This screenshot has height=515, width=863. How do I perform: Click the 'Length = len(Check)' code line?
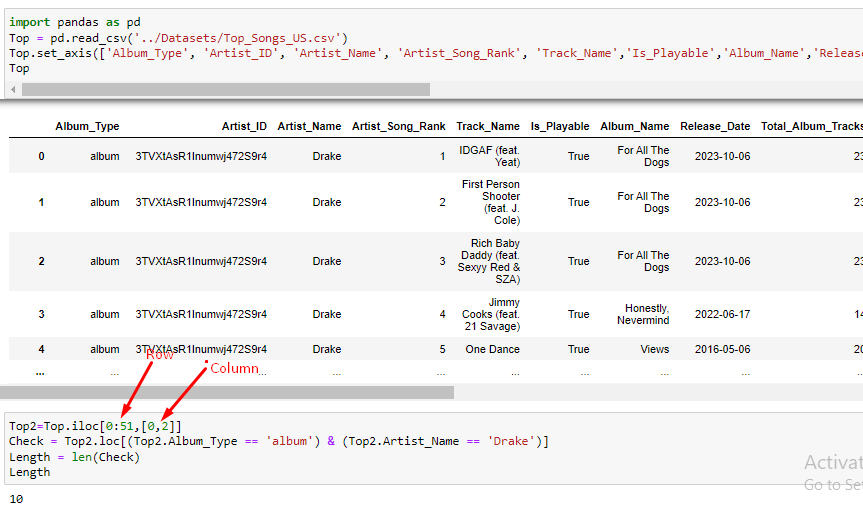coord(74,457)
